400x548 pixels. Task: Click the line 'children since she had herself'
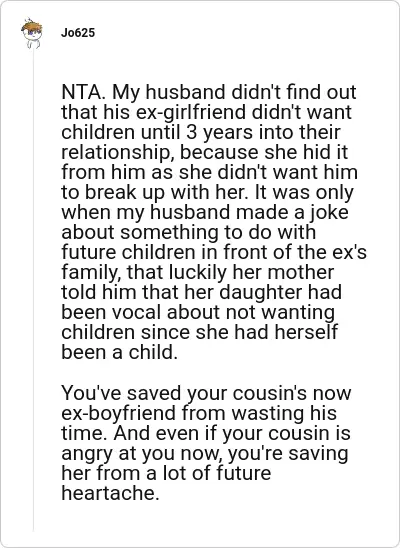[199, 333]
